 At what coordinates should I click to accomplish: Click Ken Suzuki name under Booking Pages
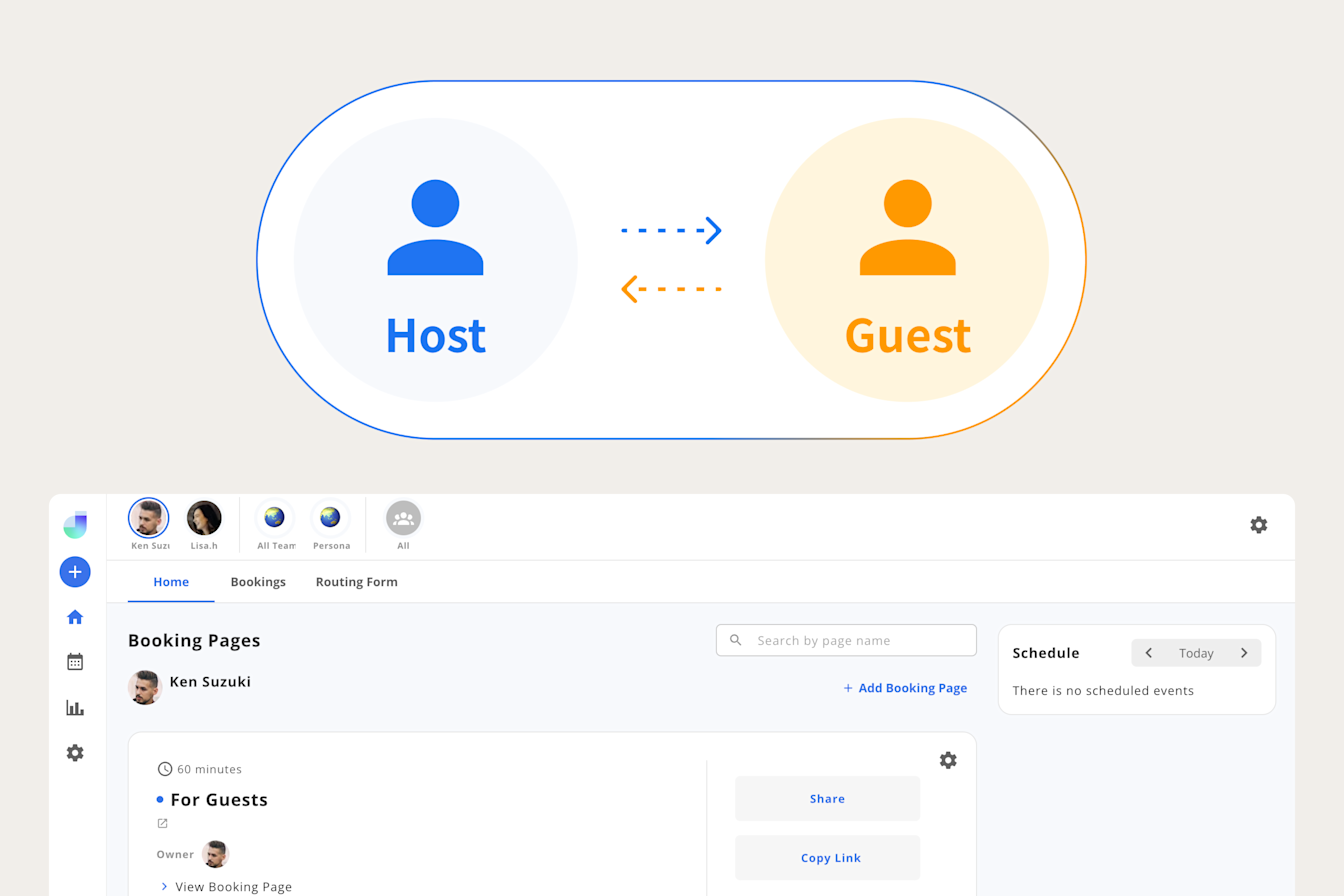click(x=210, y=682)
